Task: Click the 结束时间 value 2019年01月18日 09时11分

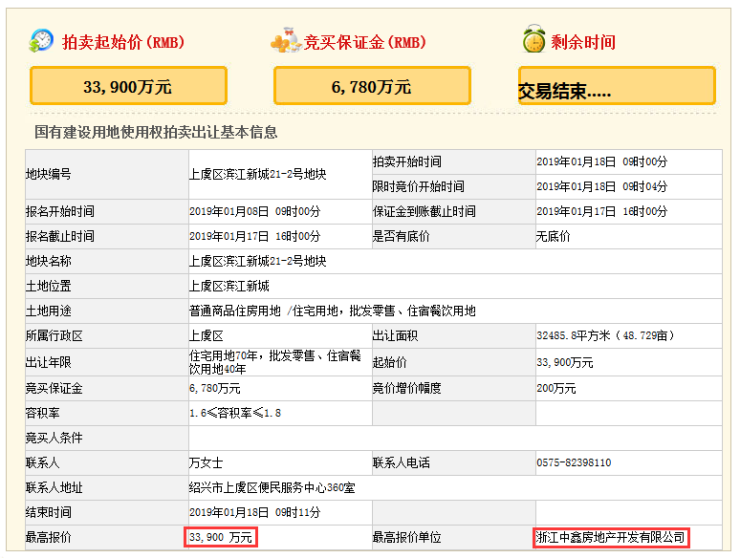Action: (254, 513)
